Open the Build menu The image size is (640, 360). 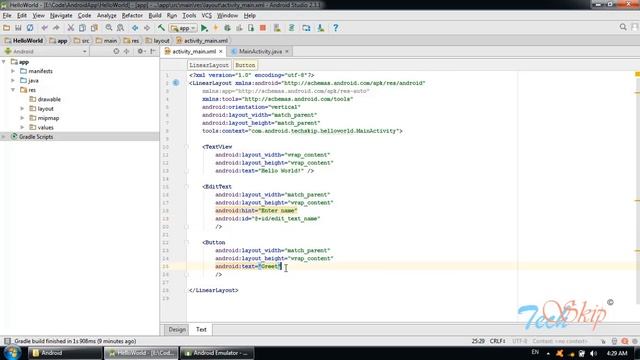155,16
